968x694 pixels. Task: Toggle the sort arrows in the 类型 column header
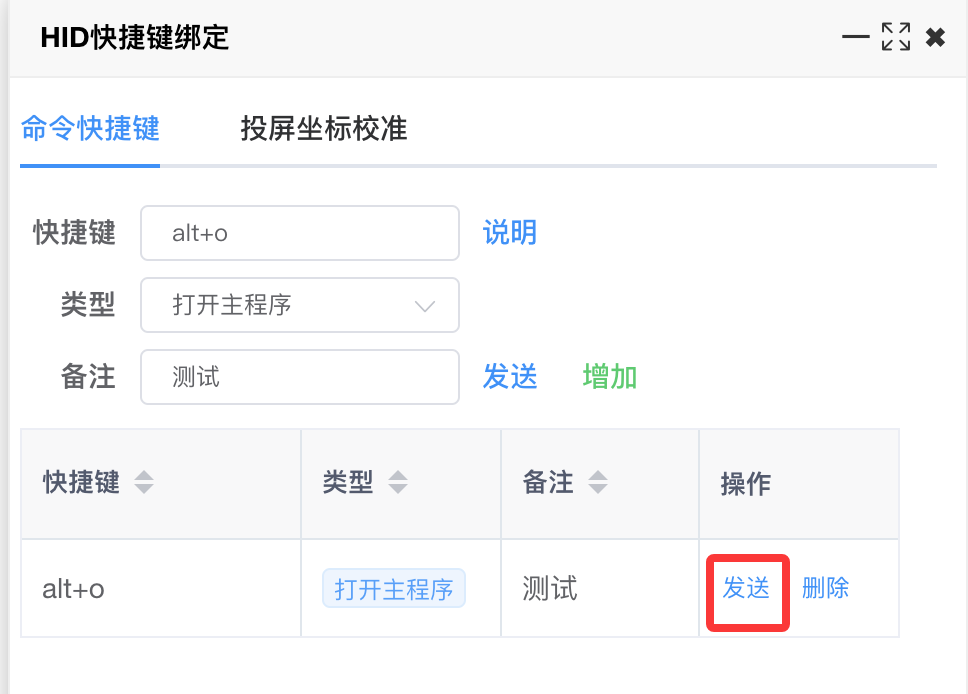(398, 484)
